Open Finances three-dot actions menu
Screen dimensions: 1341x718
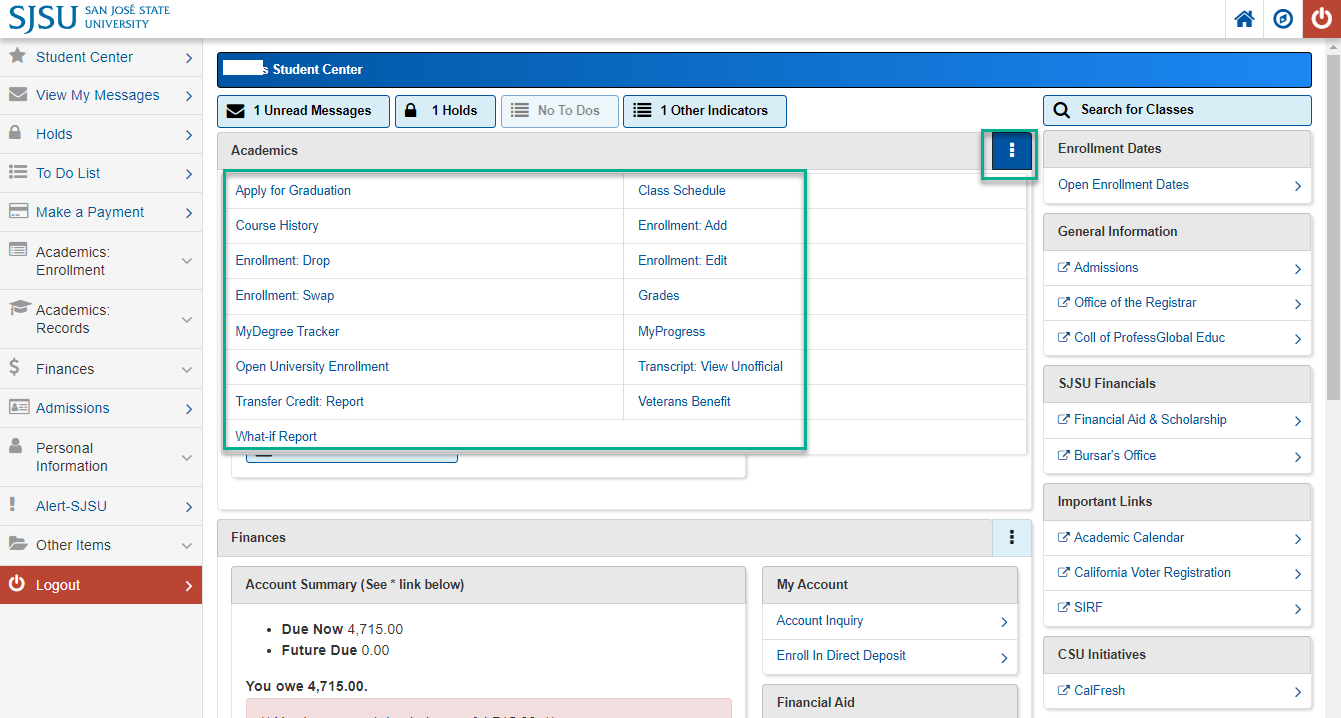click(1012, 538)
